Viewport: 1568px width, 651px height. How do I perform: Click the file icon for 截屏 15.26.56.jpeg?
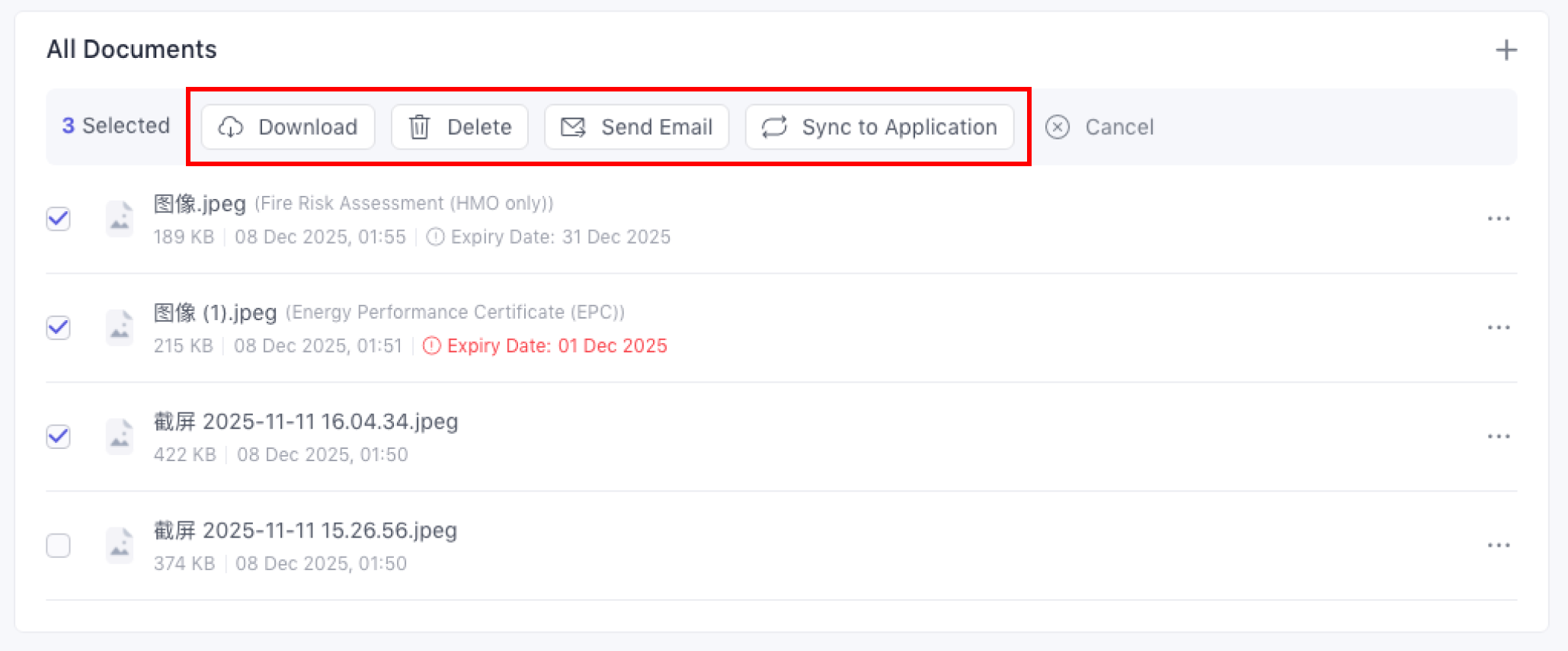click(x=120, y=546)
